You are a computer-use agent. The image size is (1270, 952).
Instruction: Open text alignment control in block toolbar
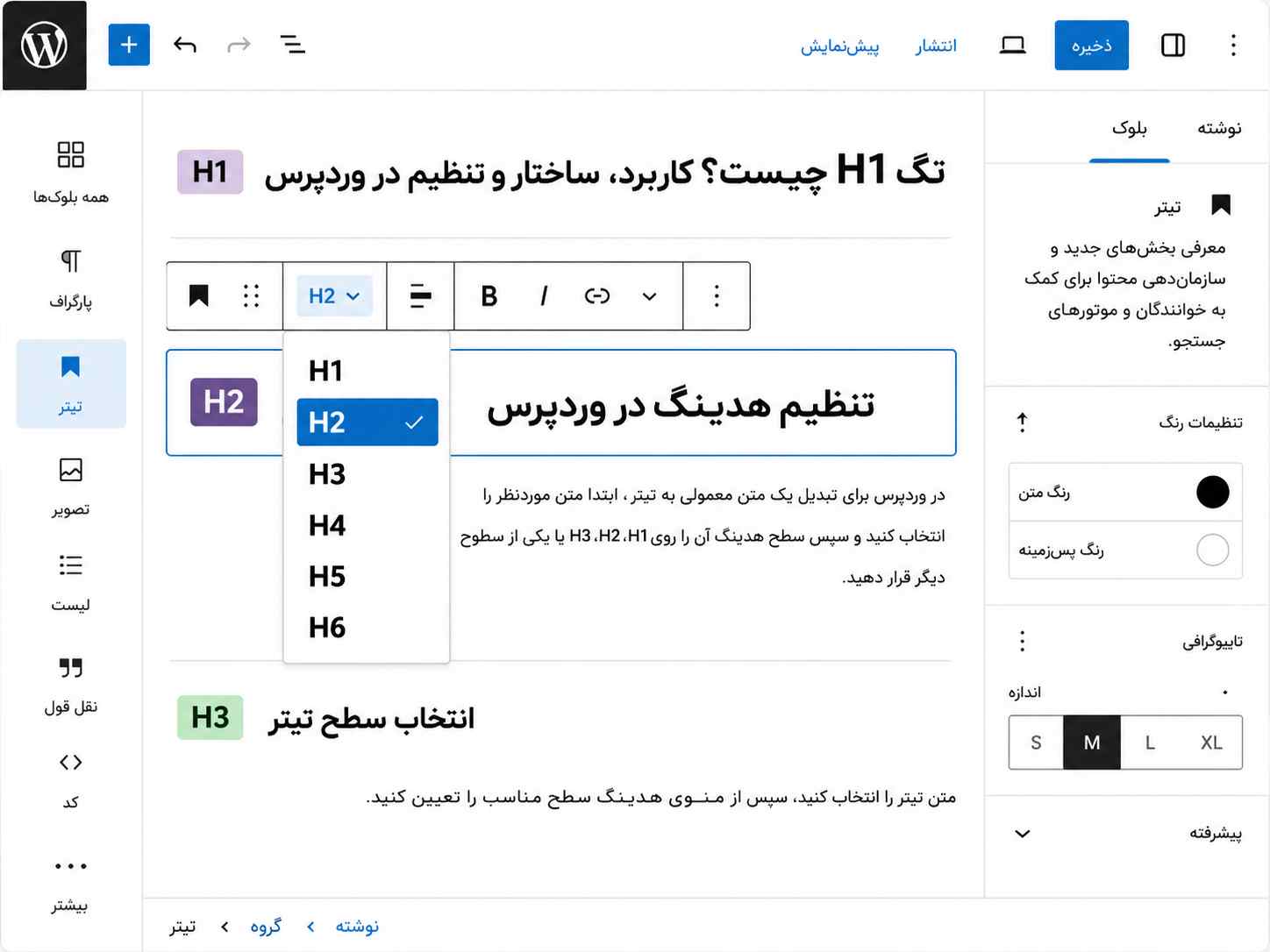421,295
